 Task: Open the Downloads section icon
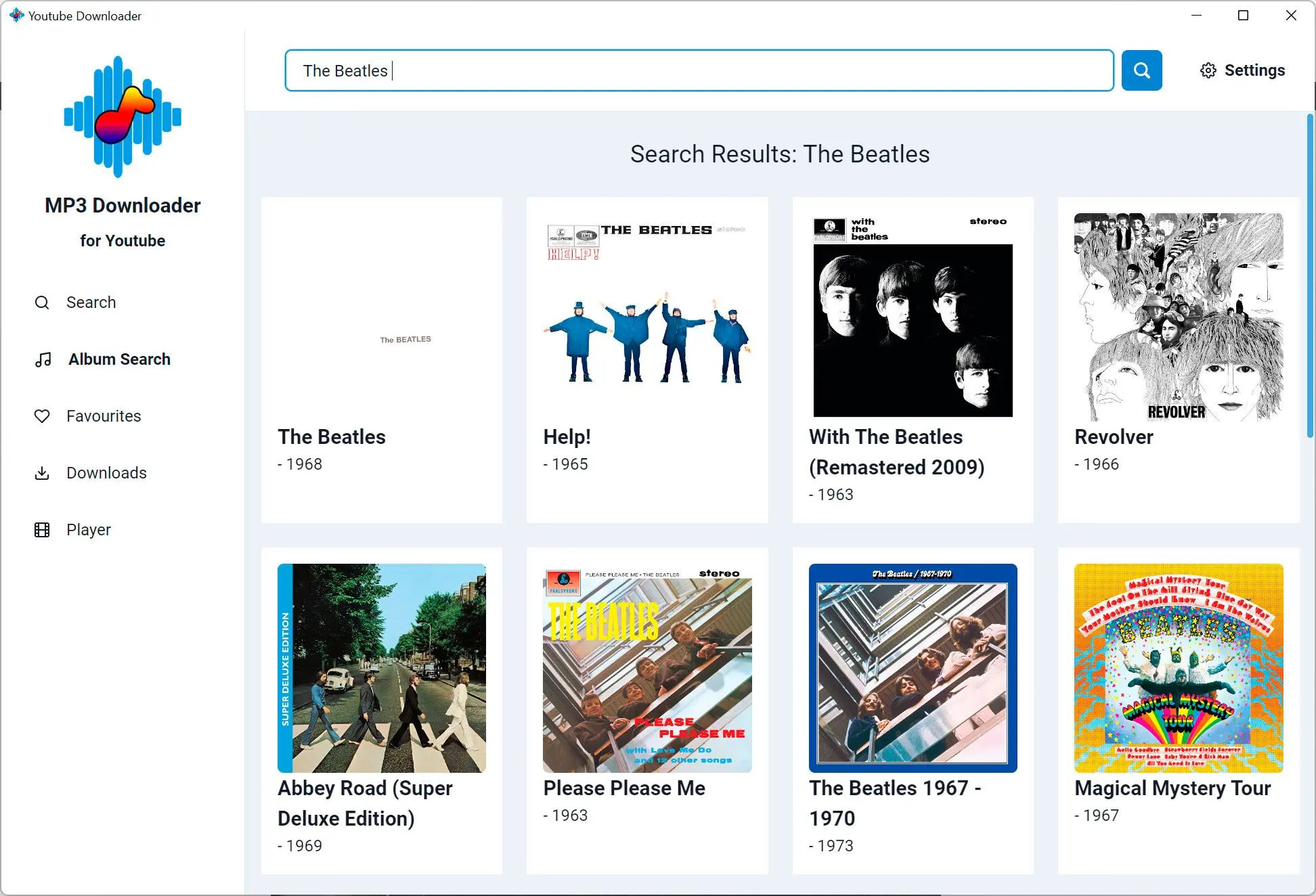[42, 472]
